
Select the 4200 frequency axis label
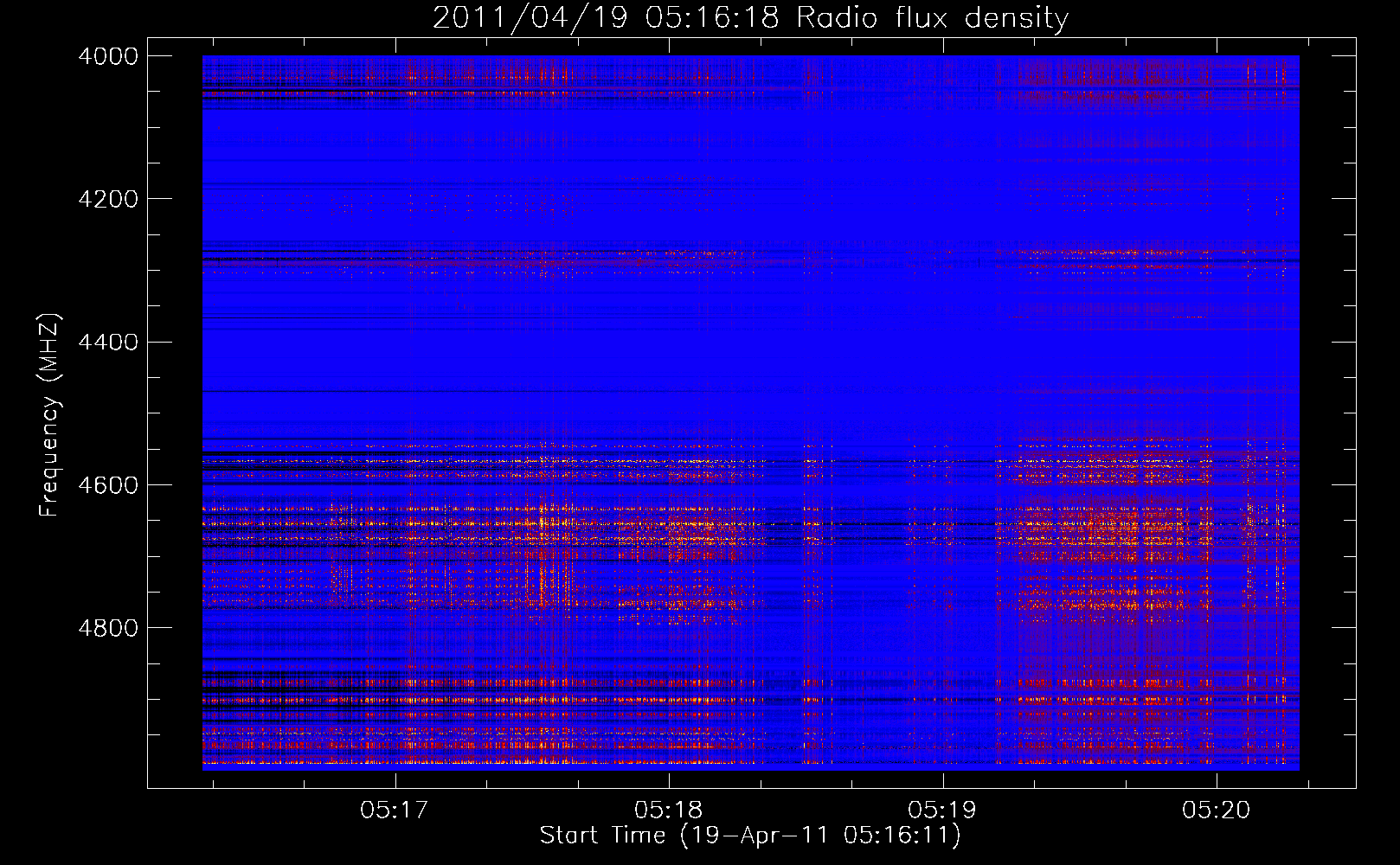pyautogui.click(x=108, y=199)
